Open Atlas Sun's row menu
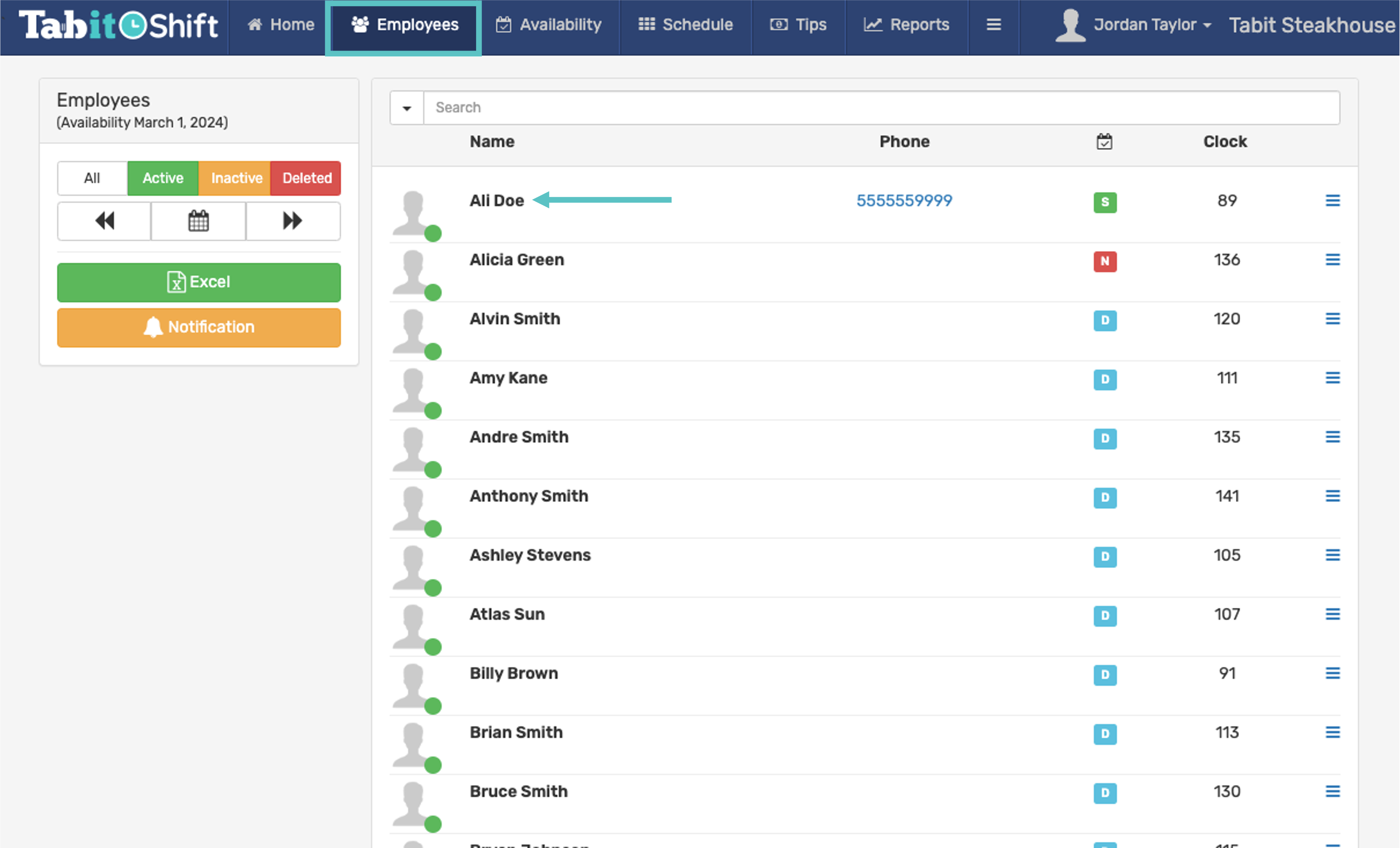 tap(1333, 614)
